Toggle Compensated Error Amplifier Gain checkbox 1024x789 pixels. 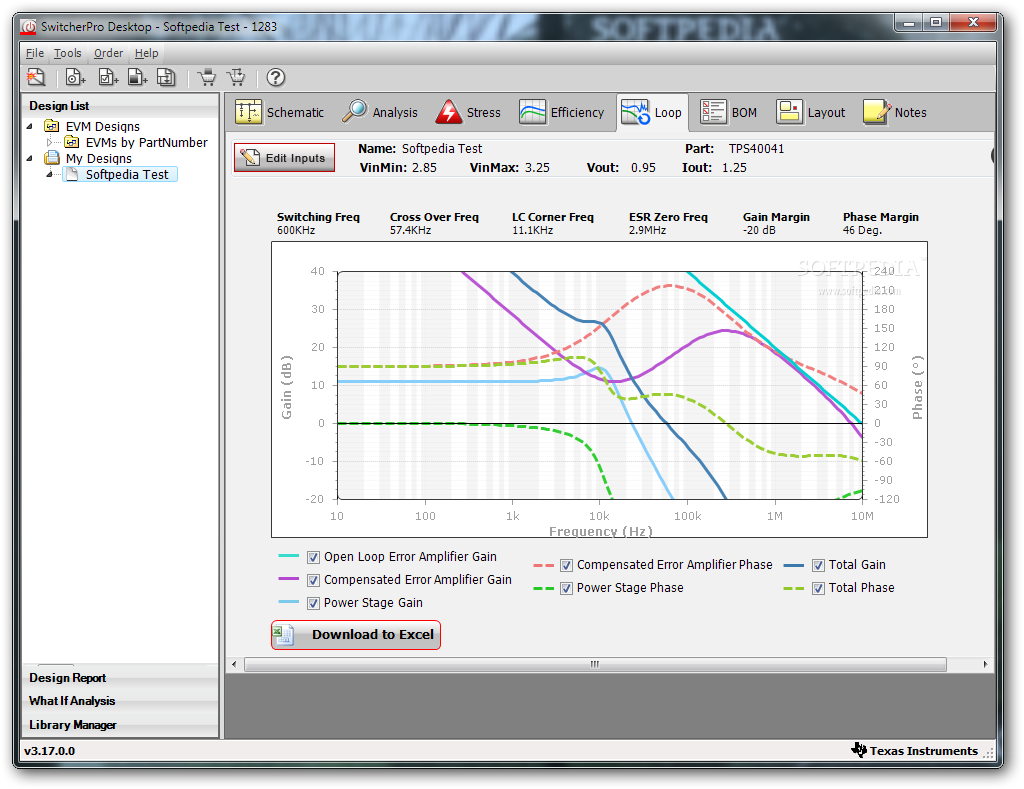pyautogui.click(x=313, y=580)
